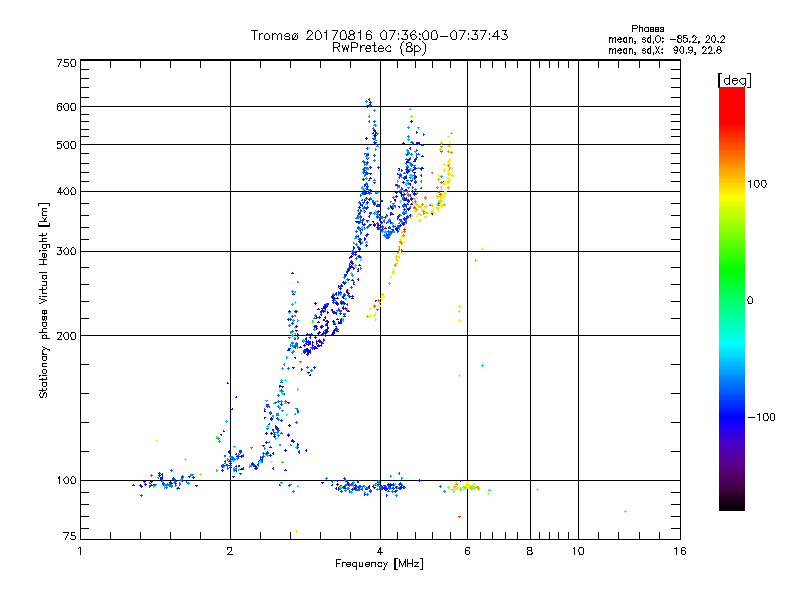This screenshot has height=600, width=800.
Task: Click the x-axis '16' tick label
Action: pyautogui.click(x=680, y=551)
